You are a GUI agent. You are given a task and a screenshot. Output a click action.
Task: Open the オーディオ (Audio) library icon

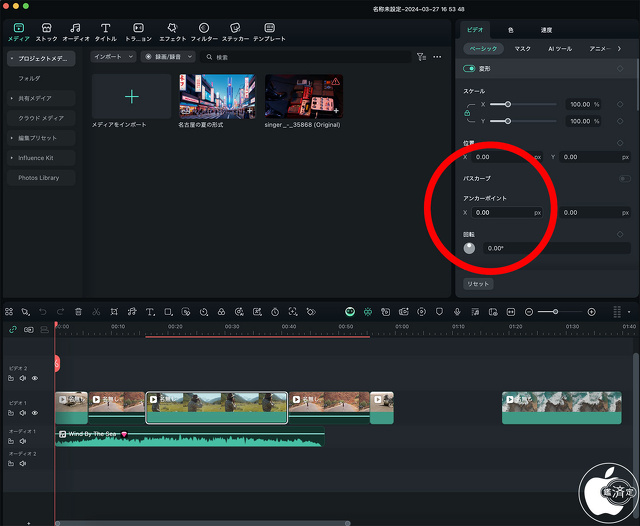pos(76,31)
